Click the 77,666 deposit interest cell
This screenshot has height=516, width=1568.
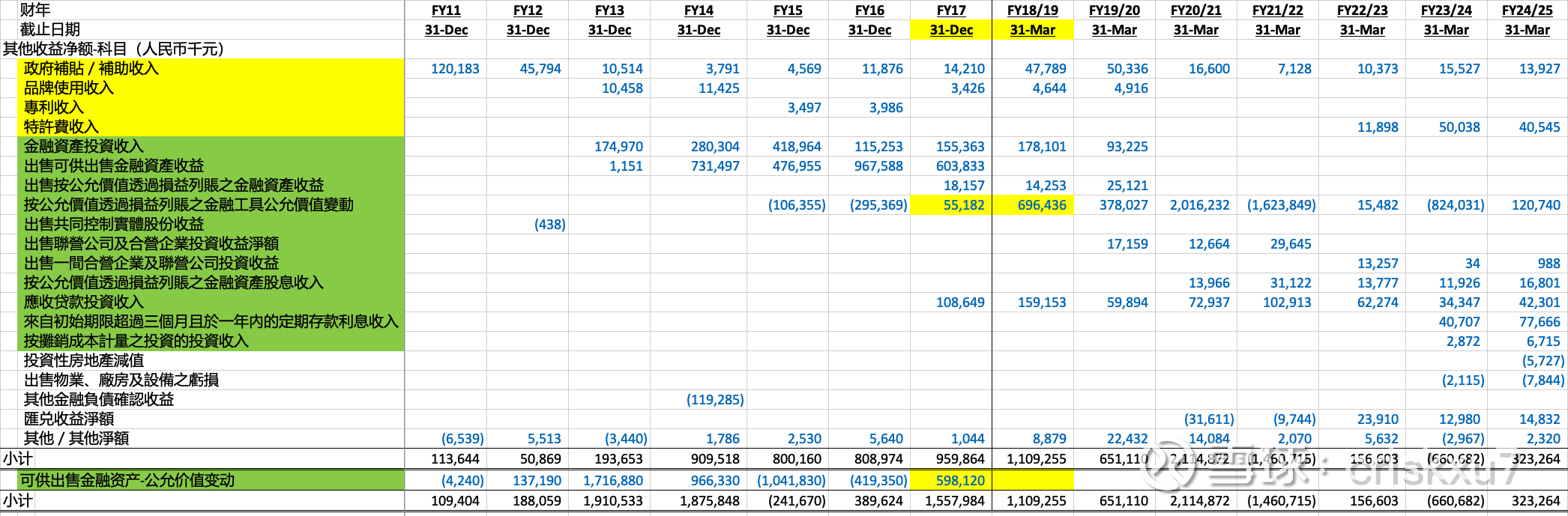coord(1540,322)
